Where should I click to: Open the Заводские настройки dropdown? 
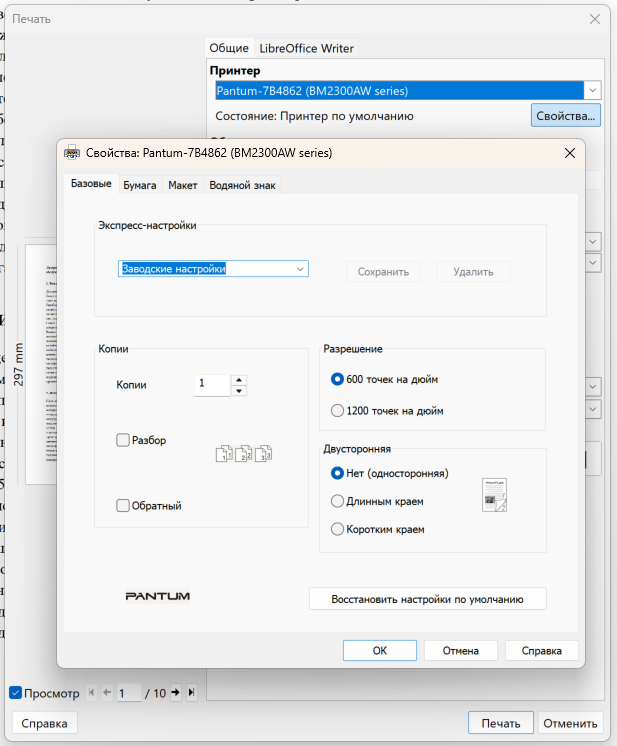[x=213, y=269]
